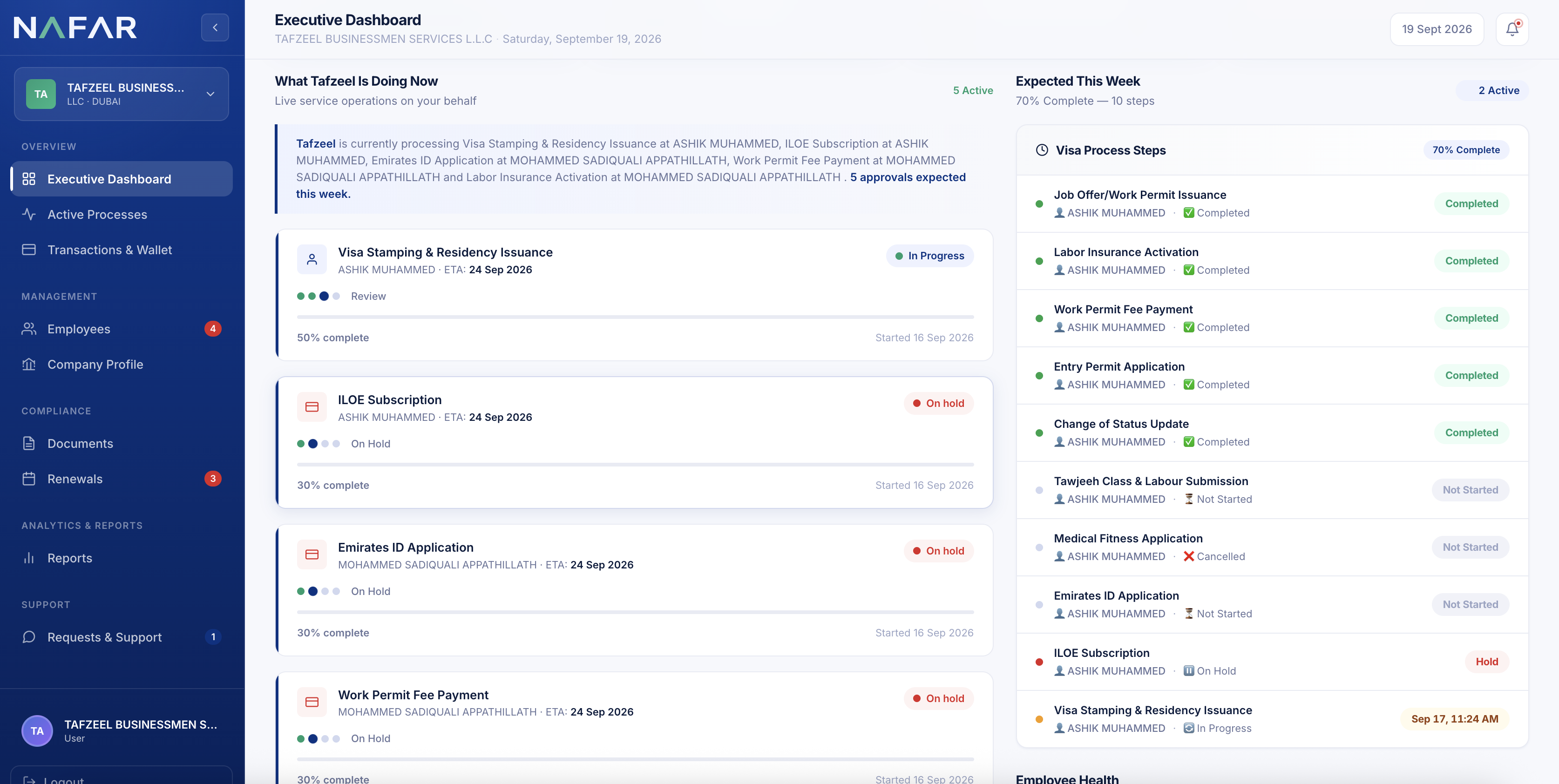Open Reports section
This screenshot has width=1559, height=784.
(x=121, y=558)
